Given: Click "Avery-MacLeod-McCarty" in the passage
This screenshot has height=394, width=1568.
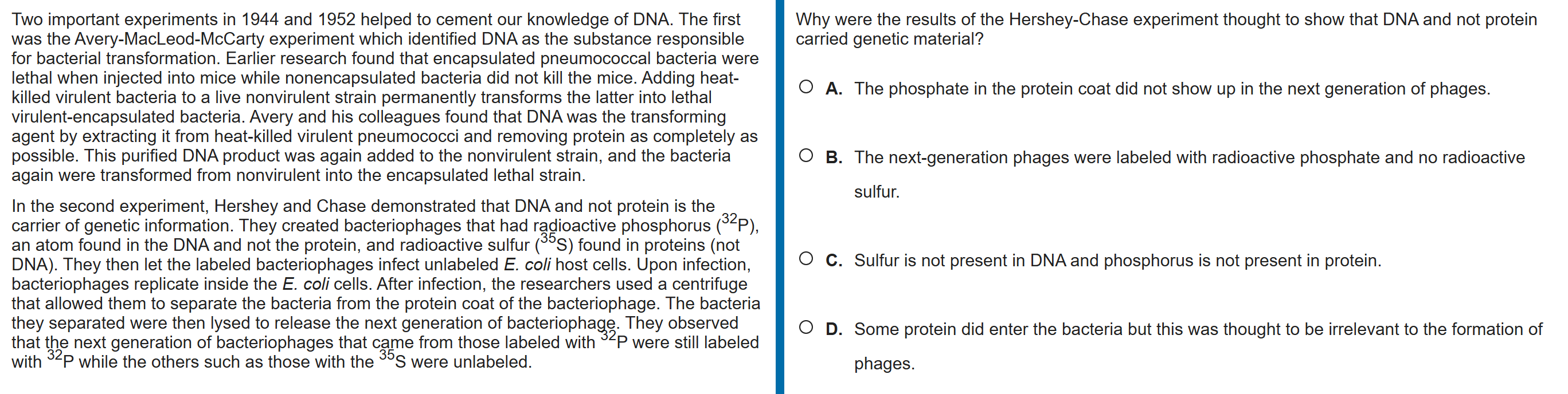Looking at the screenshot, I should pos(165,39).
